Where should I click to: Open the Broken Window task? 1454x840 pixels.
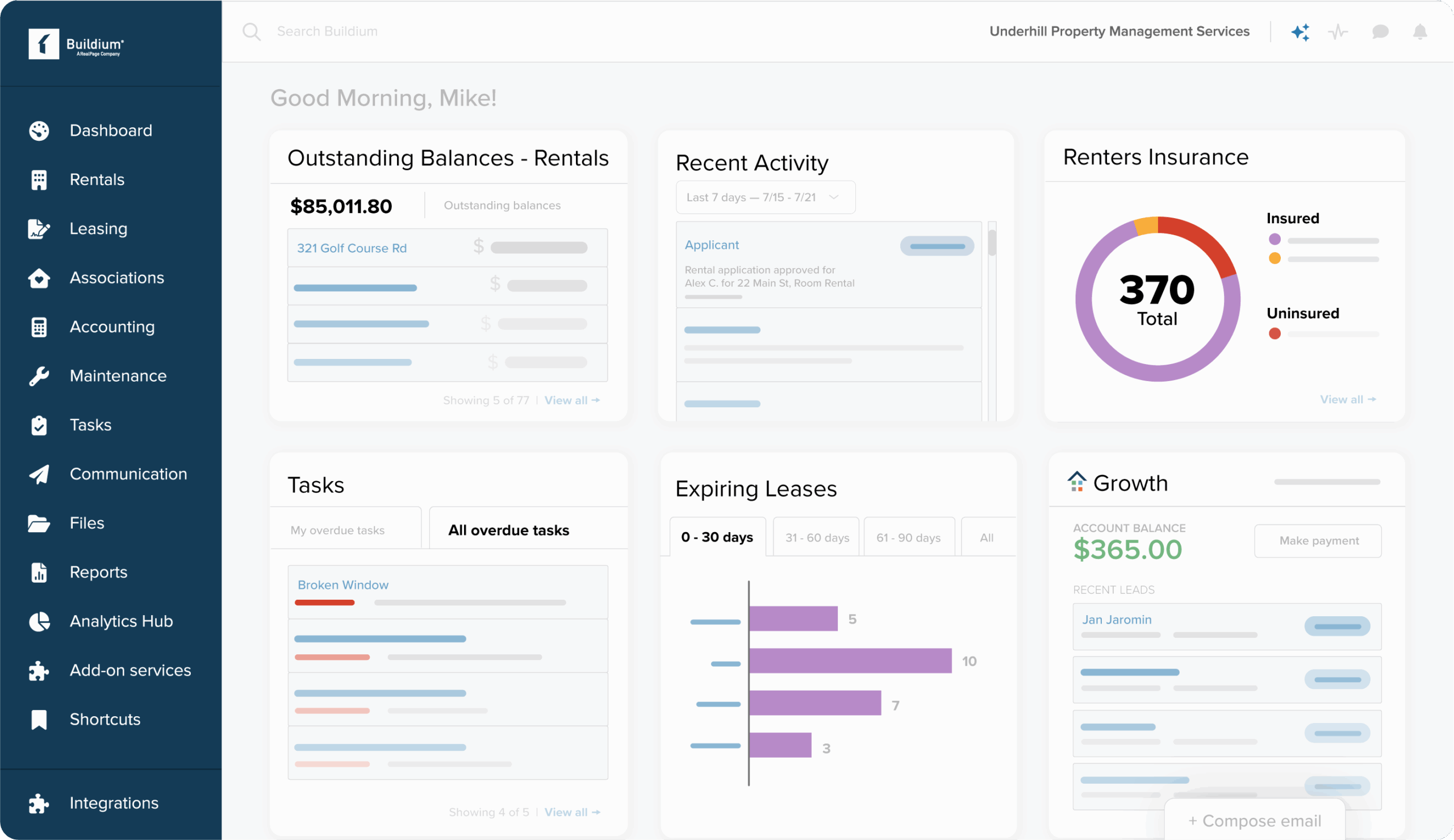342,584
